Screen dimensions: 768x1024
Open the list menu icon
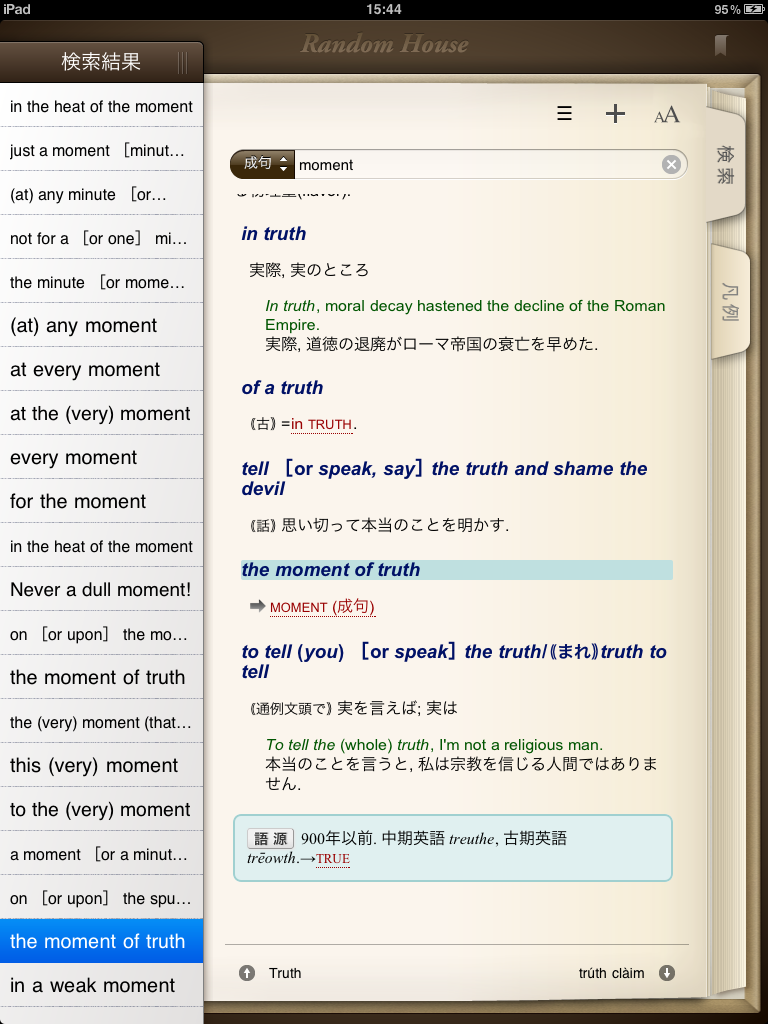pyautogui.click(x=565, y=114)
